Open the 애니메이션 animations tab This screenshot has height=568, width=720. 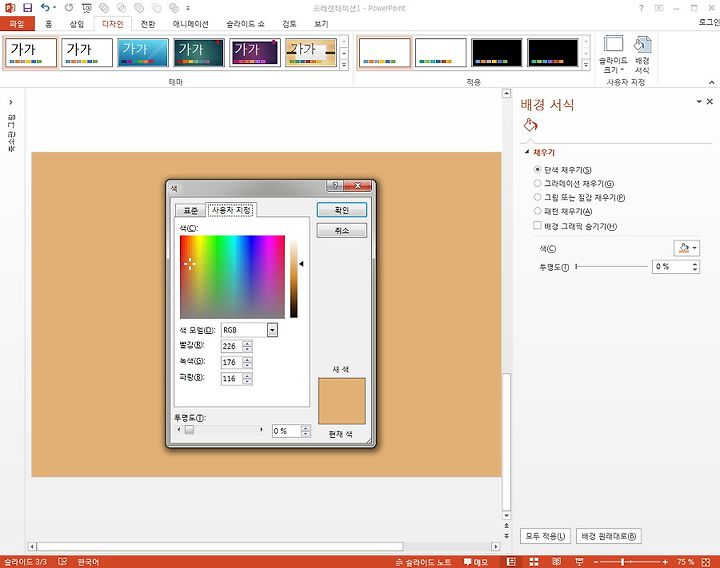191,24
